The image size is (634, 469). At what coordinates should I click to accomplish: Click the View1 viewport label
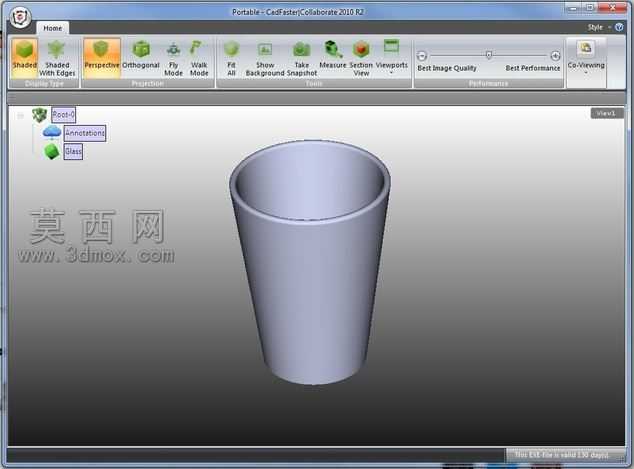[x=606, y=114]
